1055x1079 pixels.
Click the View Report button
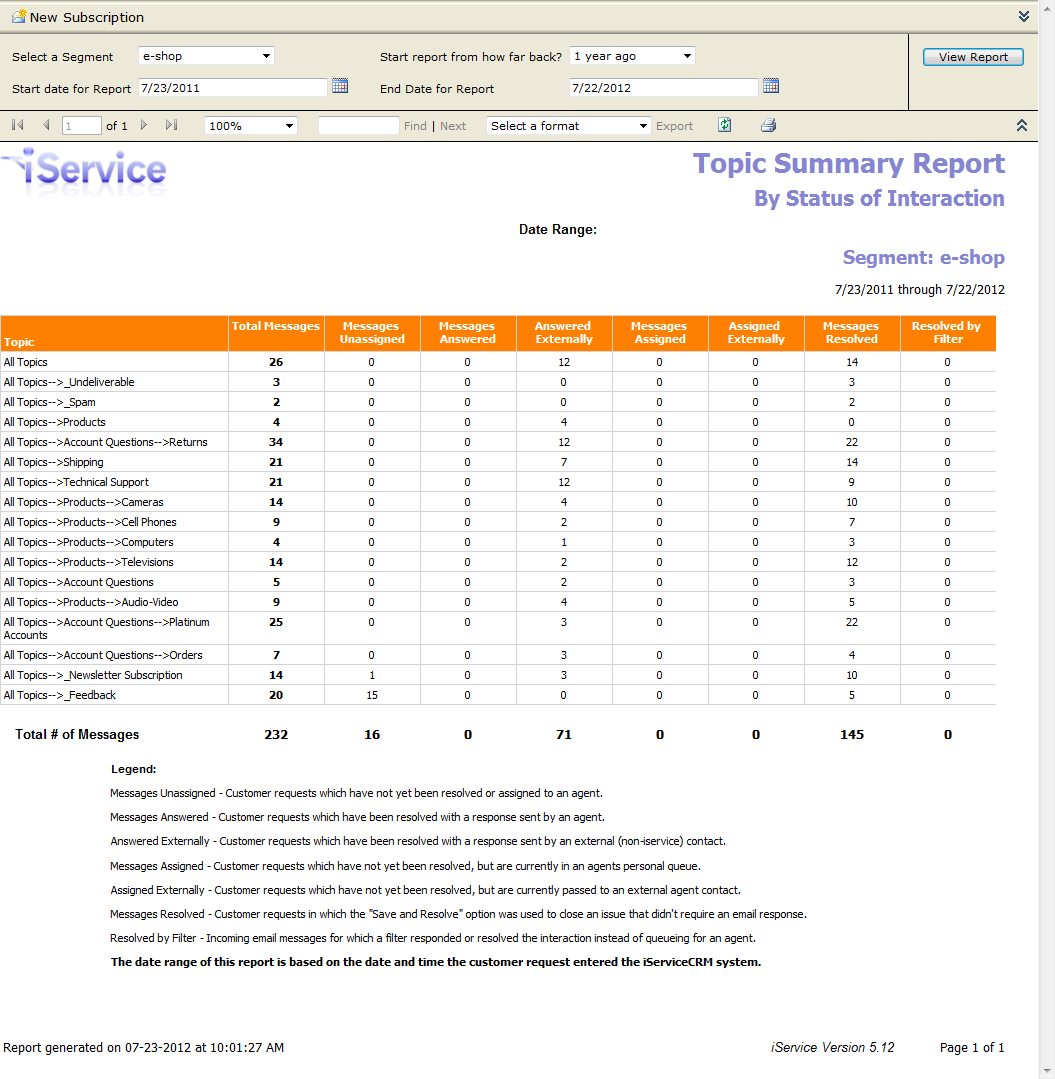973,57
